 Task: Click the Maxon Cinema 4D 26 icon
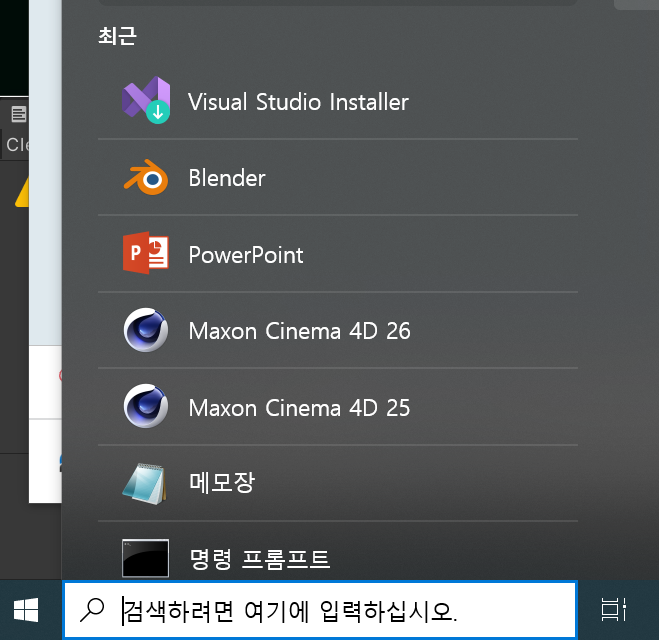click(x=146, y=330)
